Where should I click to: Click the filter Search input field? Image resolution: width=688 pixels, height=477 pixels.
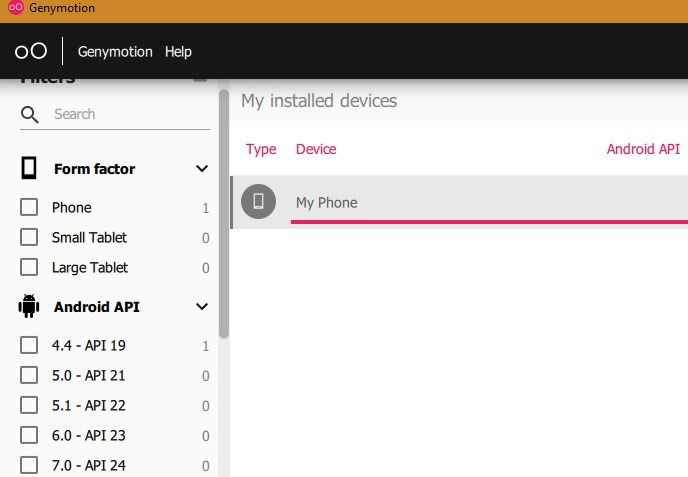(x=125, y=115)
